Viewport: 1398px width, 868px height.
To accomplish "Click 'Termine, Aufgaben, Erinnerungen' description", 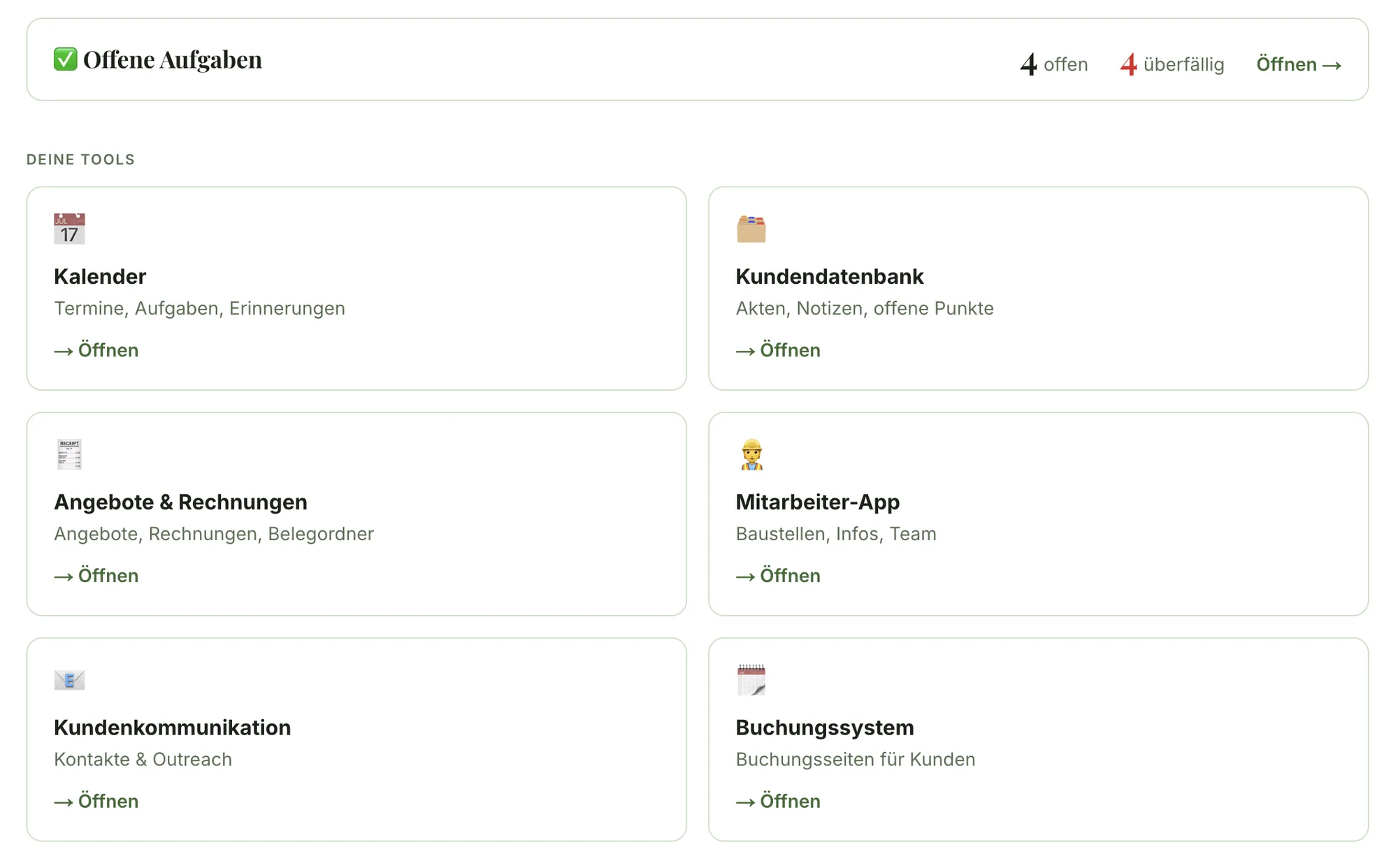I will tap(199, 309).
